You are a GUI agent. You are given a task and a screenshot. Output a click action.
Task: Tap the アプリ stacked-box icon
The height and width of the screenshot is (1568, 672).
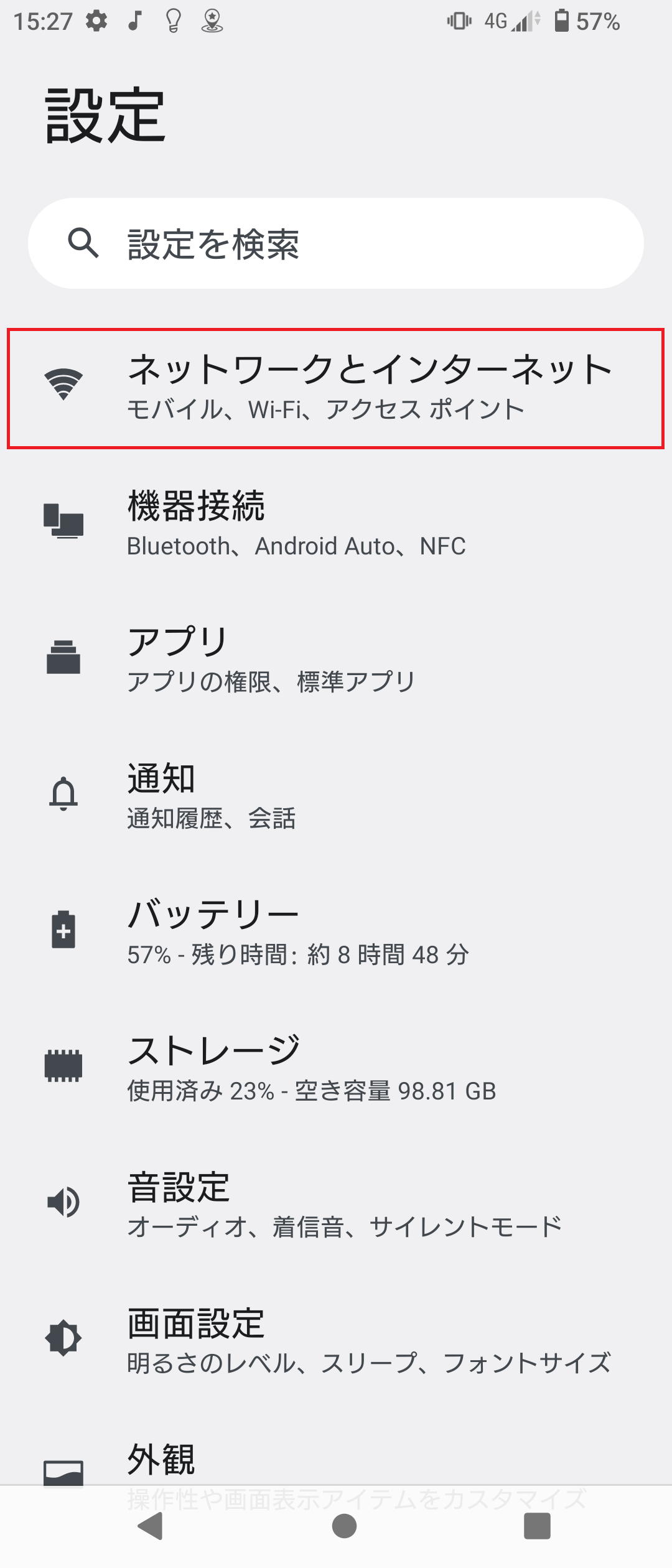tap(63, 657)
